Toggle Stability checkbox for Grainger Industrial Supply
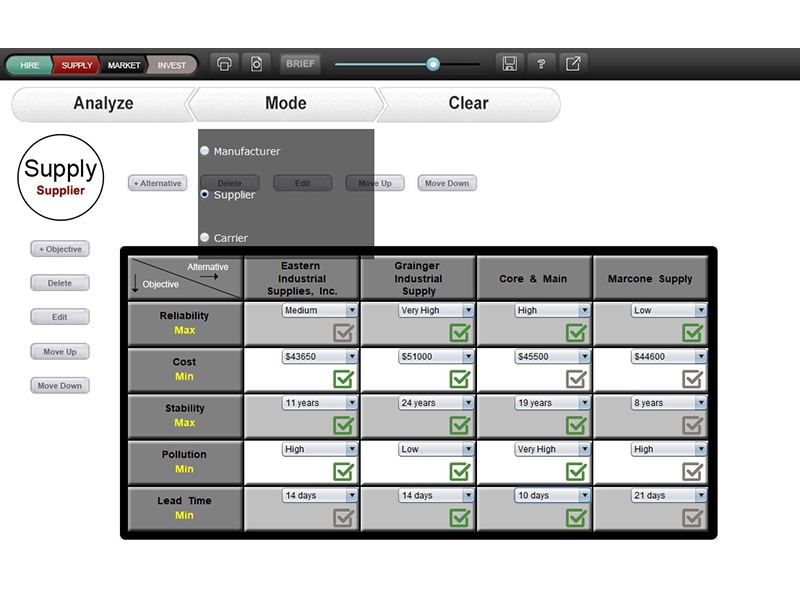Viewport: 800px width, 600px height. pyautogui.click(x=460, y=426)
